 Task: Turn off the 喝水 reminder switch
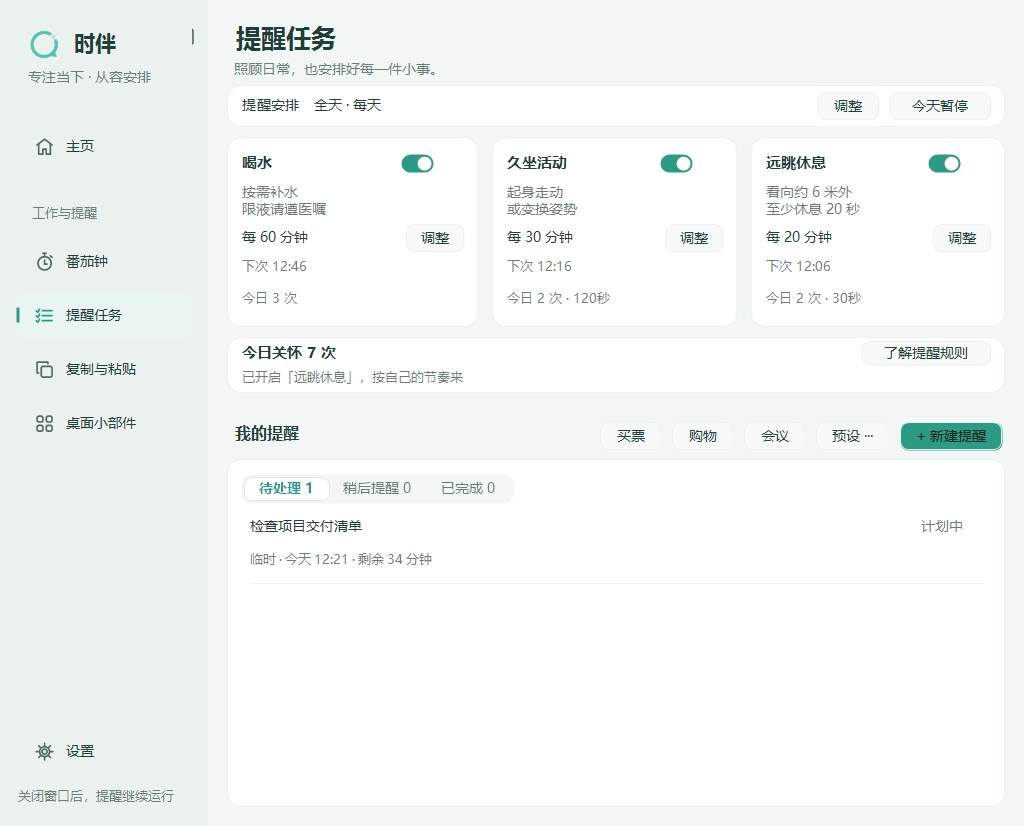(x=417, y=163)
